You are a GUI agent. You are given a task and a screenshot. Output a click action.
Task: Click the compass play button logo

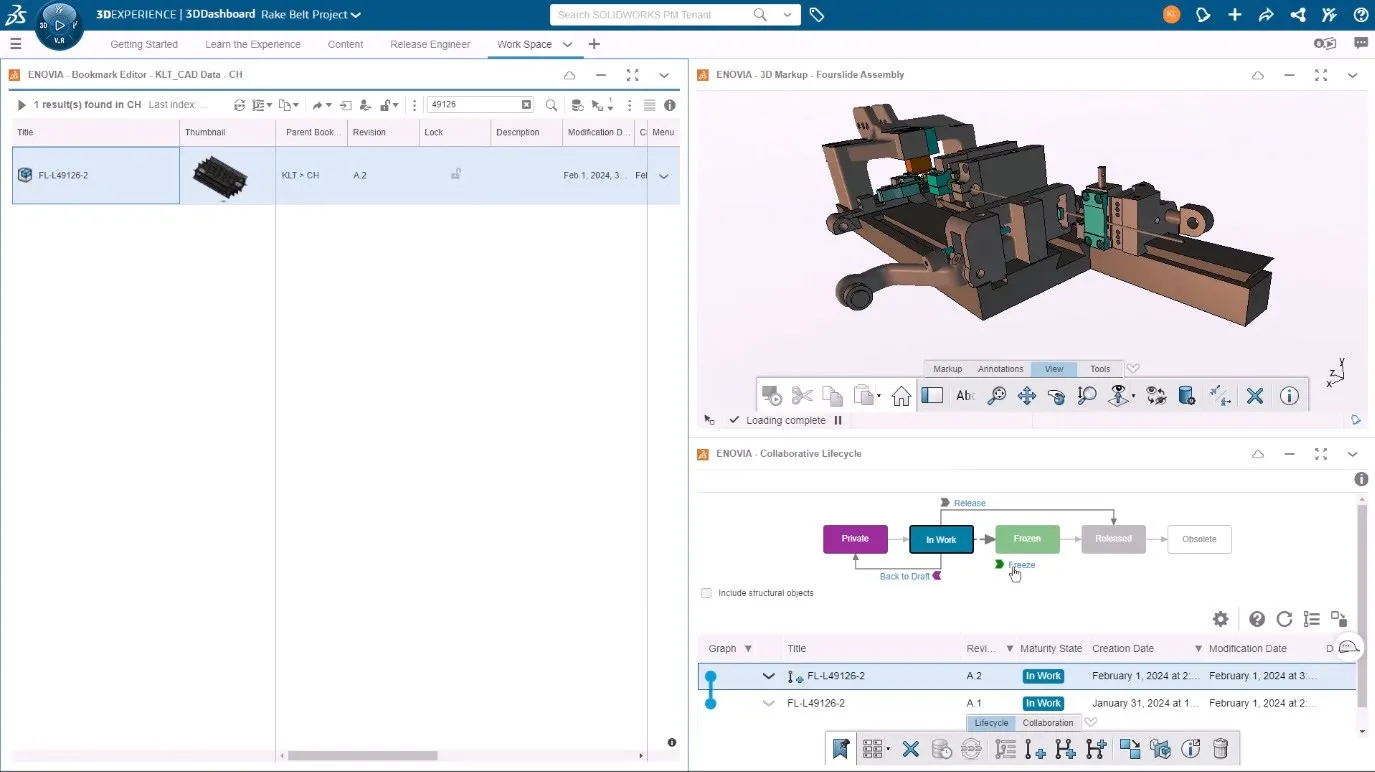[59, 25]
